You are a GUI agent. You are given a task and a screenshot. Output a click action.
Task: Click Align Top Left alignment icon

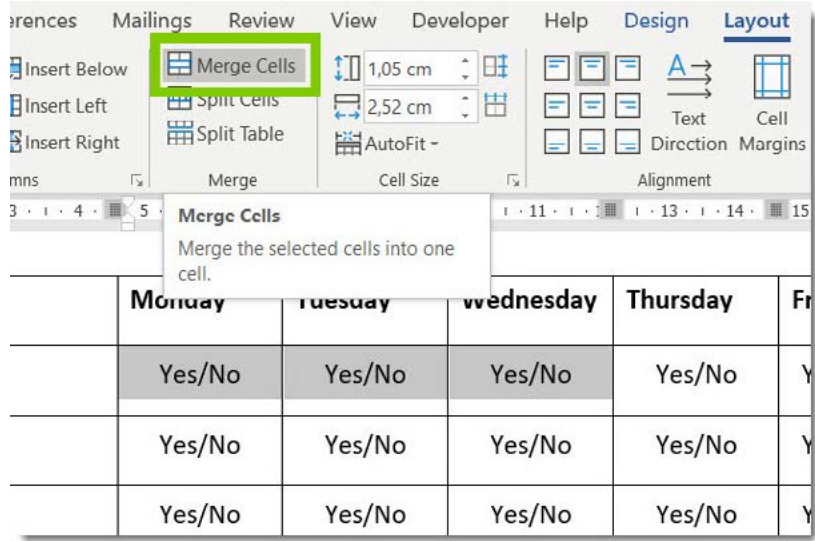(556, 68)
